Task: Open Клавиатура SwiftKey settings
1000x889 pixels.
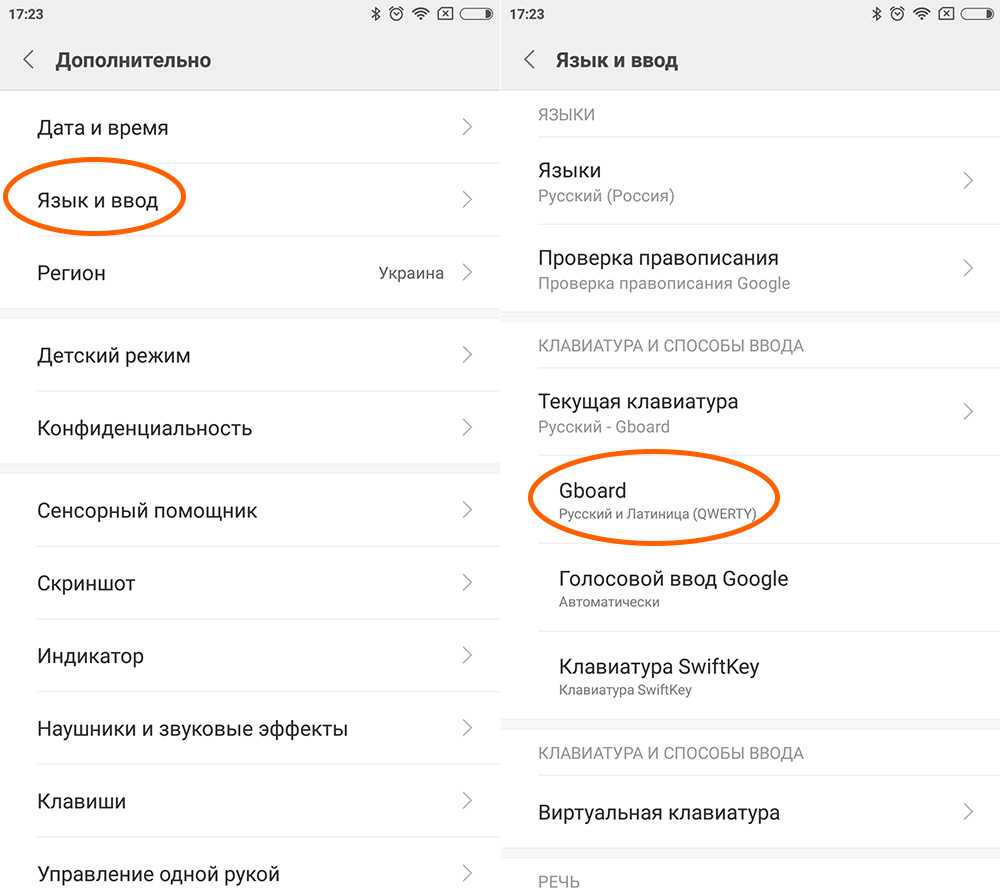Action: [x=659, y=675]
